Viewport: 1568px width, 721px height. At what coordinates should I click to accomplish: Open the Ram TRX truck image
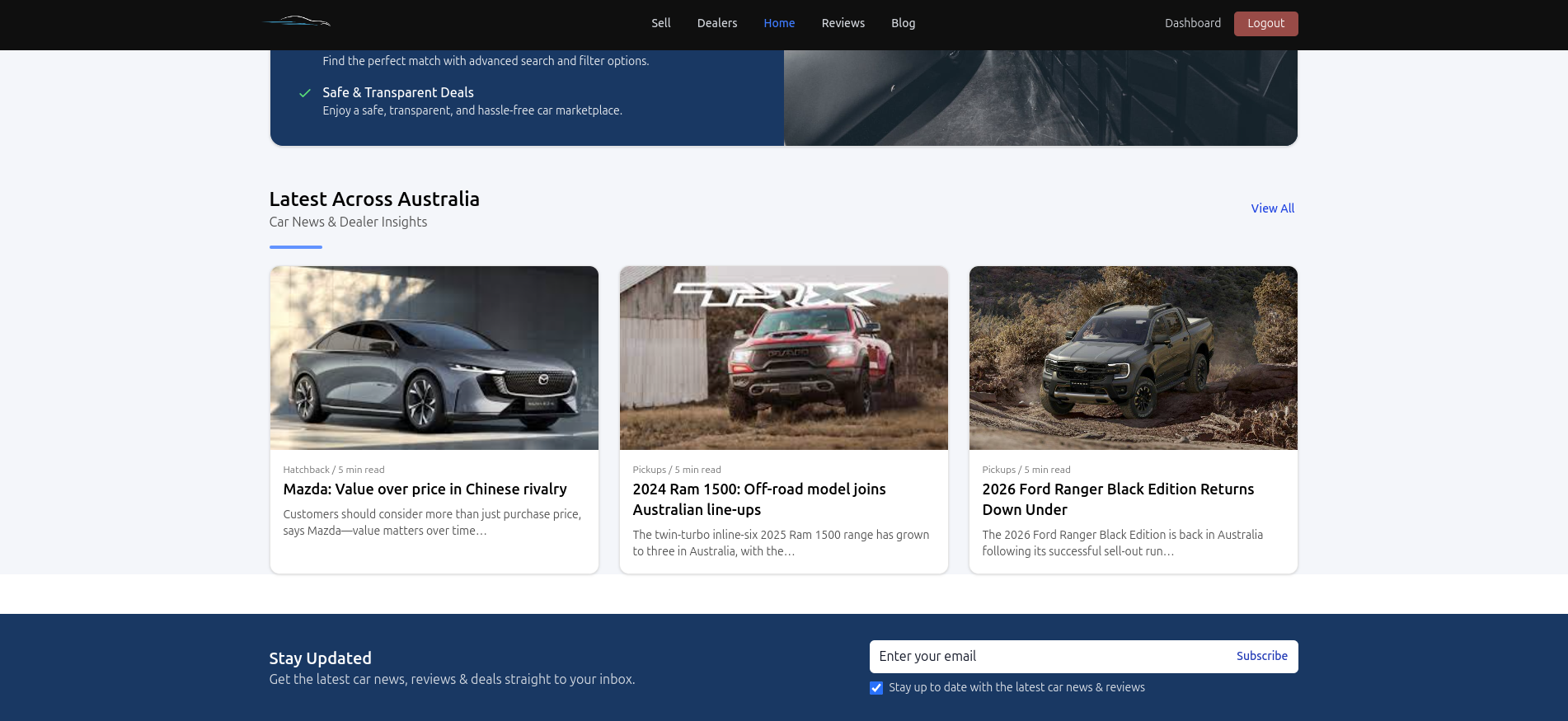point(784,358)
